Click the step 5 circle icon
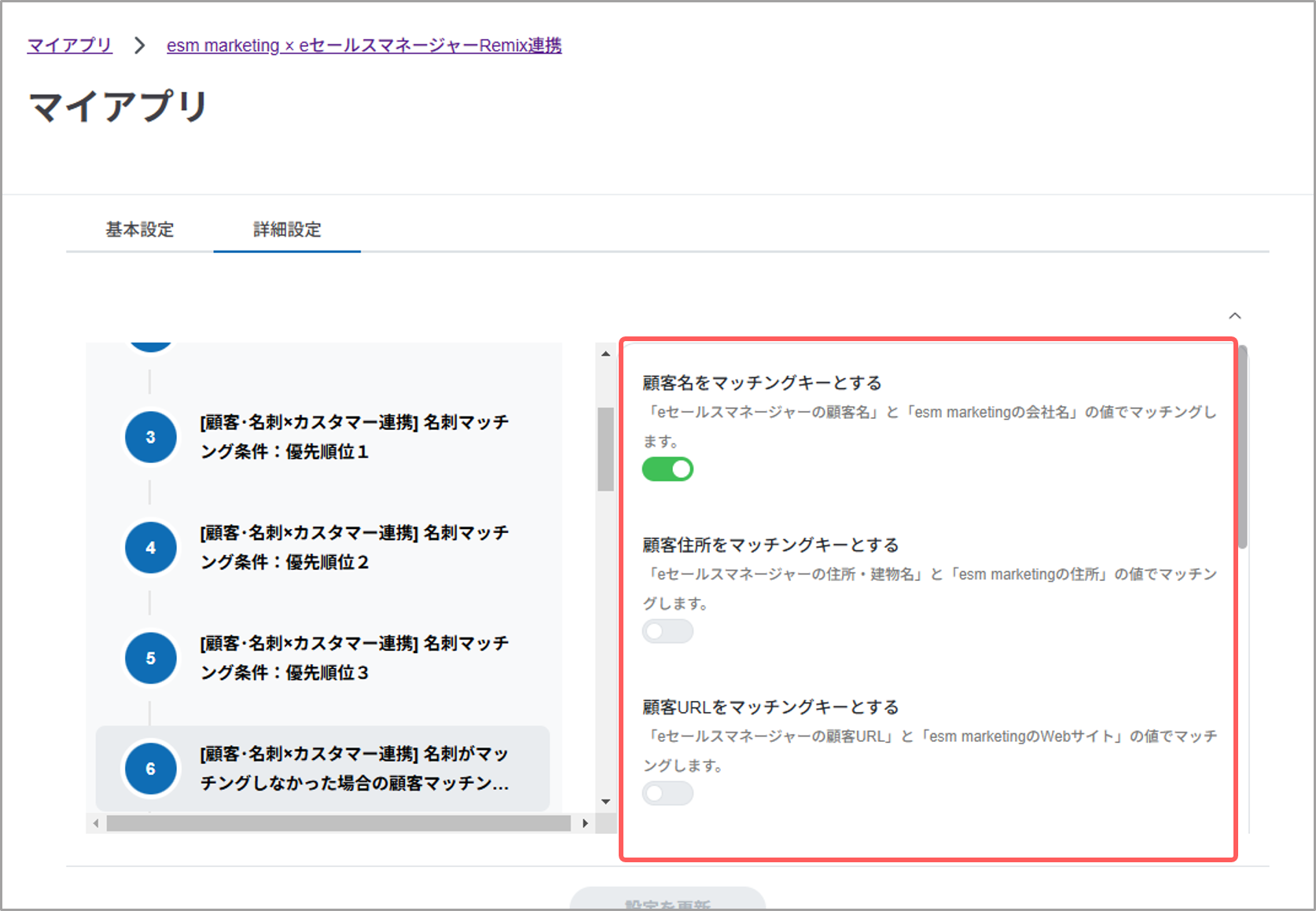The image size is (1316, 911). click(150, 658)
